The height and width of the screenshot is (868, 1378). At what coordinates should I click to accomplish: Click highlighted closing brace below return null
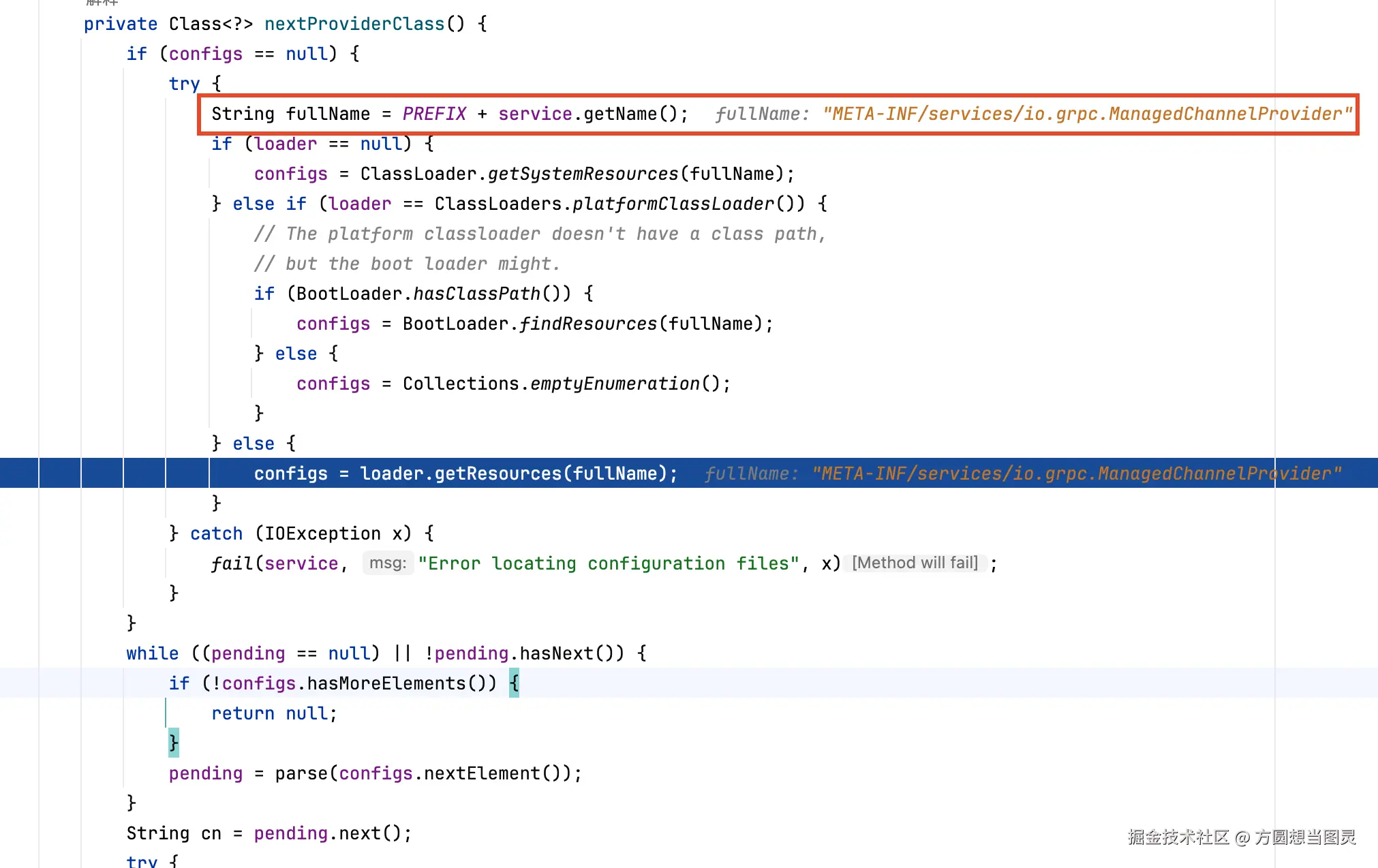pos(174,742)
